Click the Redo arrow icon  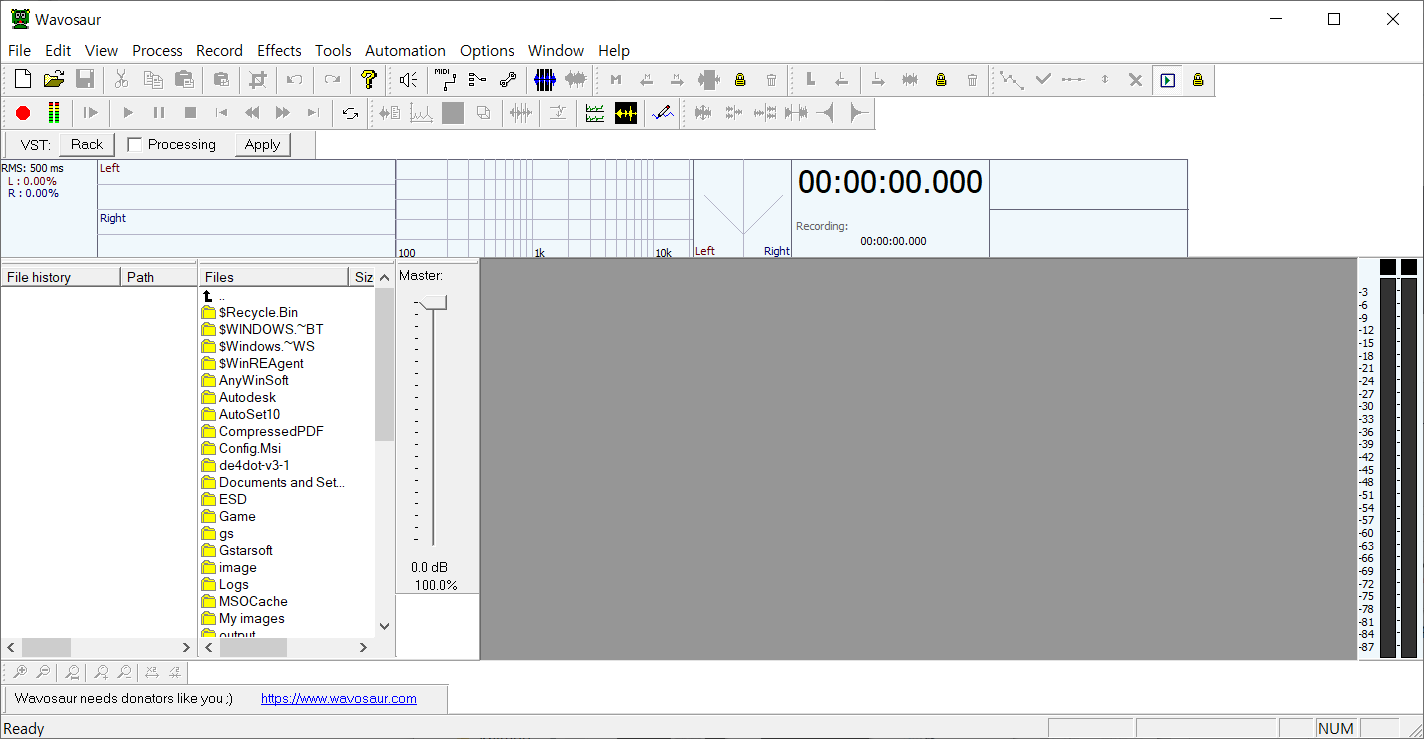[x=332, y=80]
